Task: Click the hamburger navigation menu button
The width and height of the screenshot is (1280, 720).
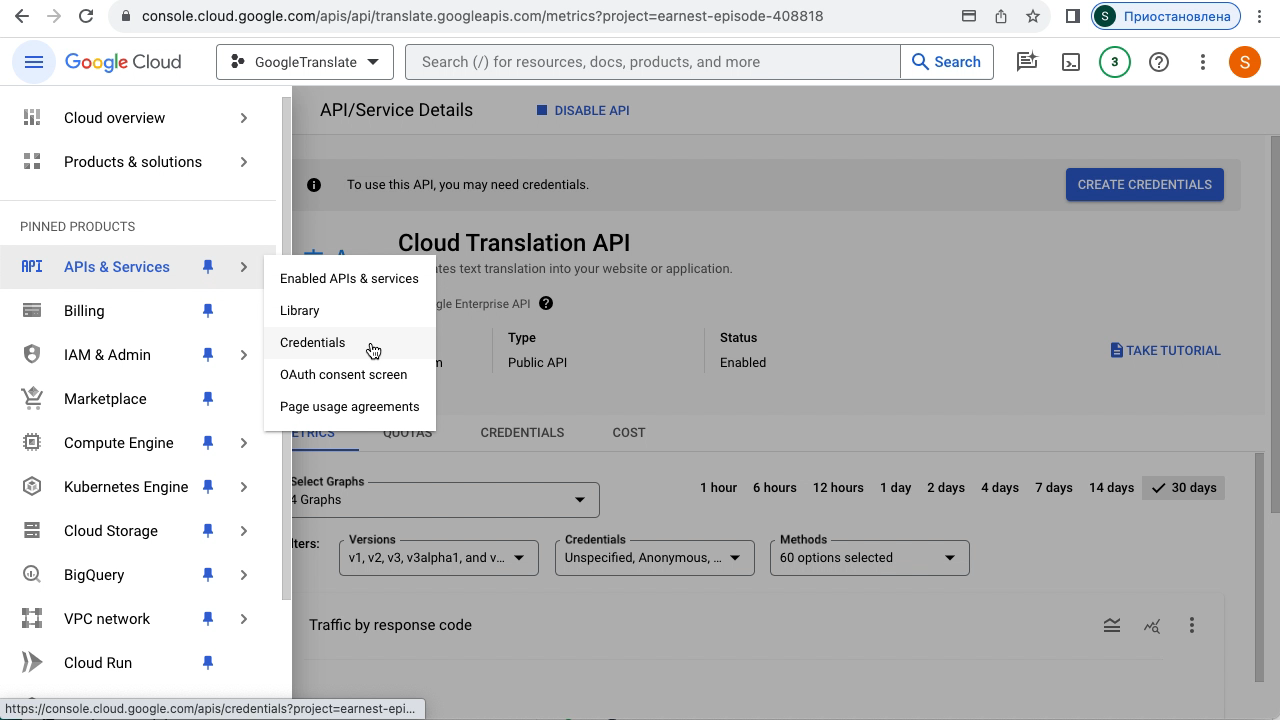Action: 34,62
